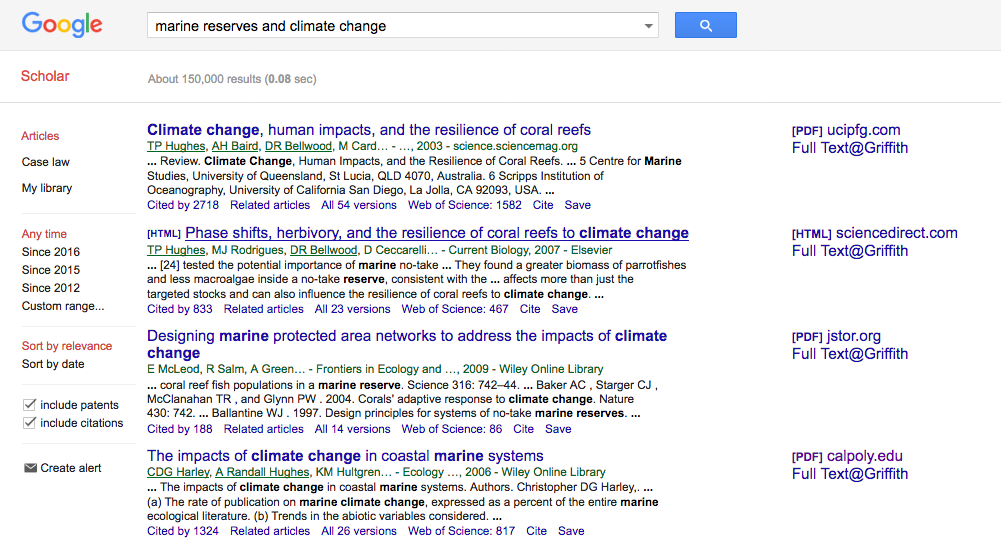Open the search box suggestions dropdown arrow
Viewport: 1001px width, 551px height.
click(648, 26)
